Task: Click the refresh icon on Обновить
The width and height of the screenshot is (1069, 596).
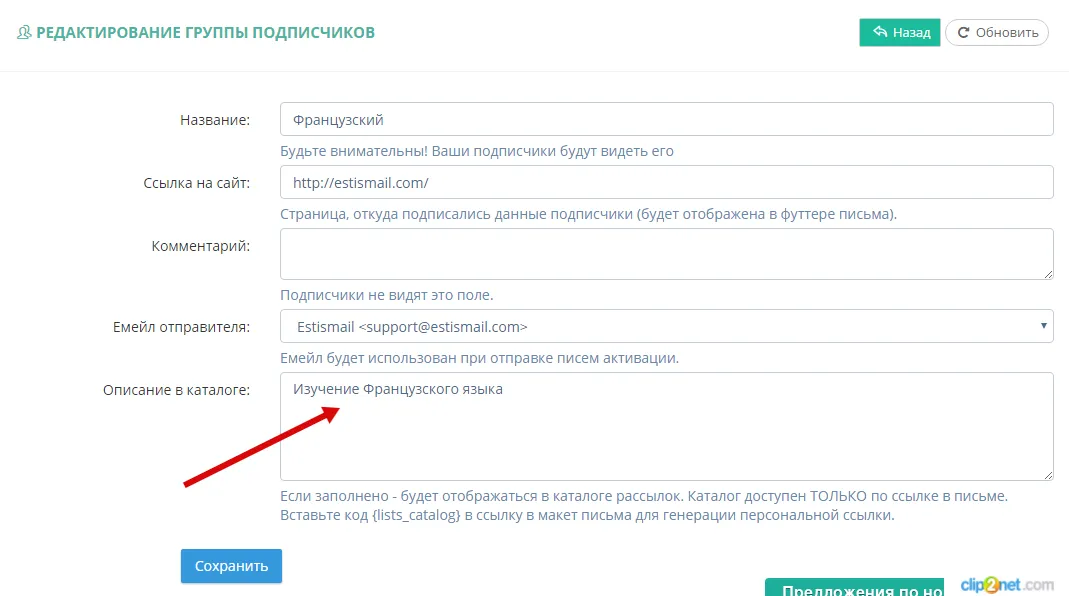Action: tap(964, 33)
